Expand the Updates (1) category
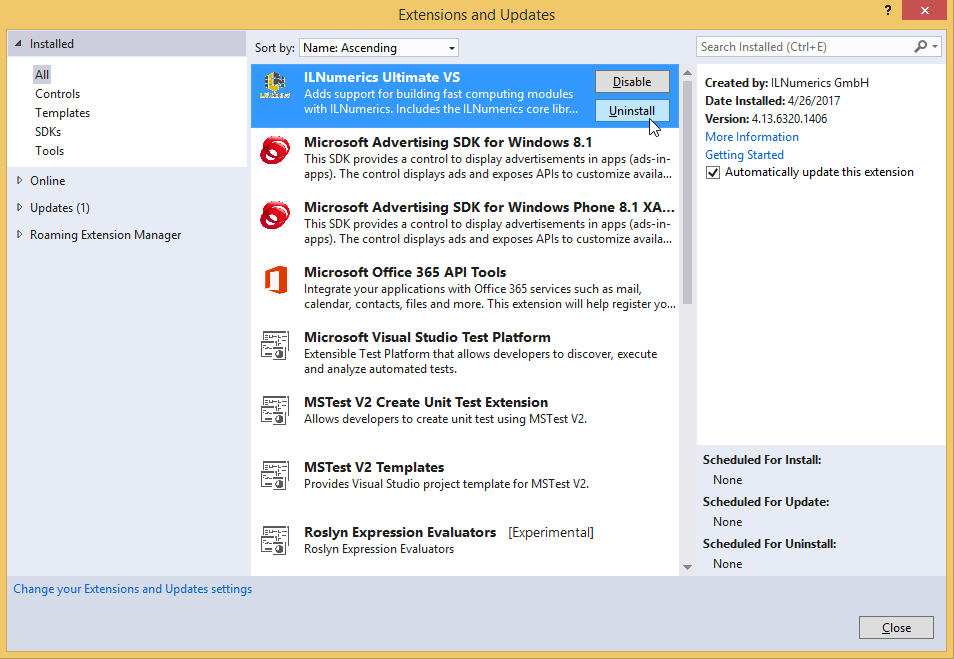 [x=19, y=207]
